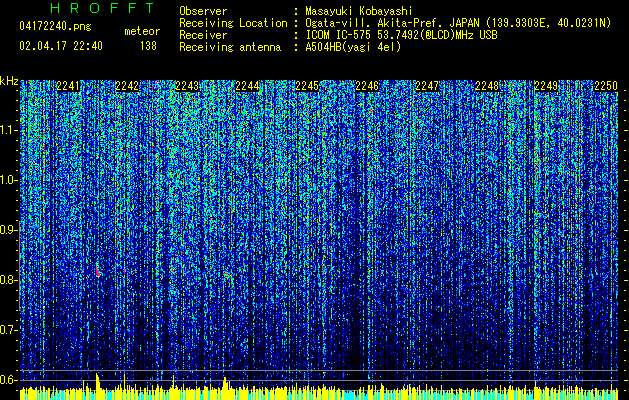Click the A504HB(yagi 4el) antenna text
629x400 pixels.
(353, 47)
